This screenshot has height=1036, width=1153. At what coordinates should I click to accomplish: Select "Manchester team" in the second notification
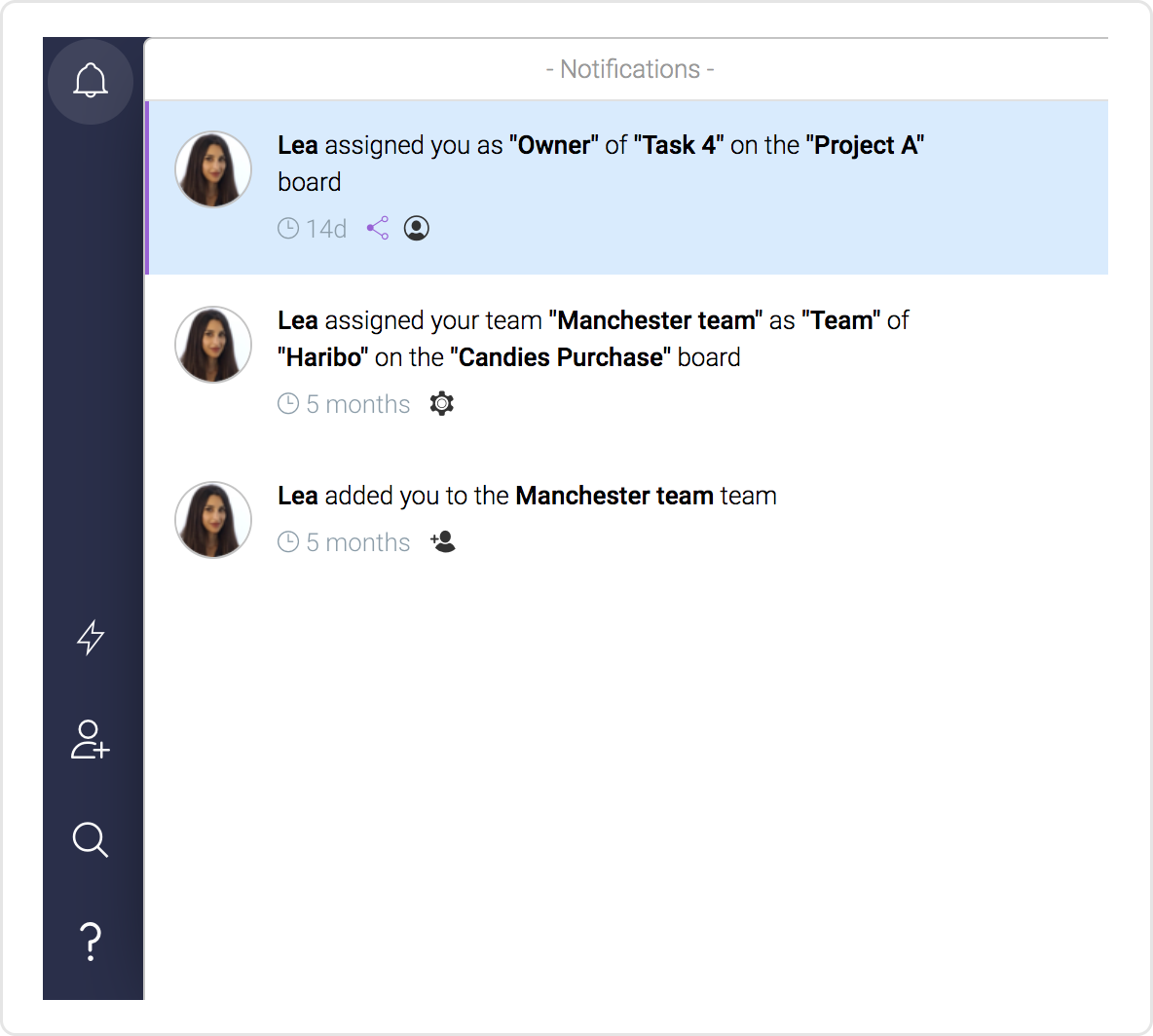(656, 320)
